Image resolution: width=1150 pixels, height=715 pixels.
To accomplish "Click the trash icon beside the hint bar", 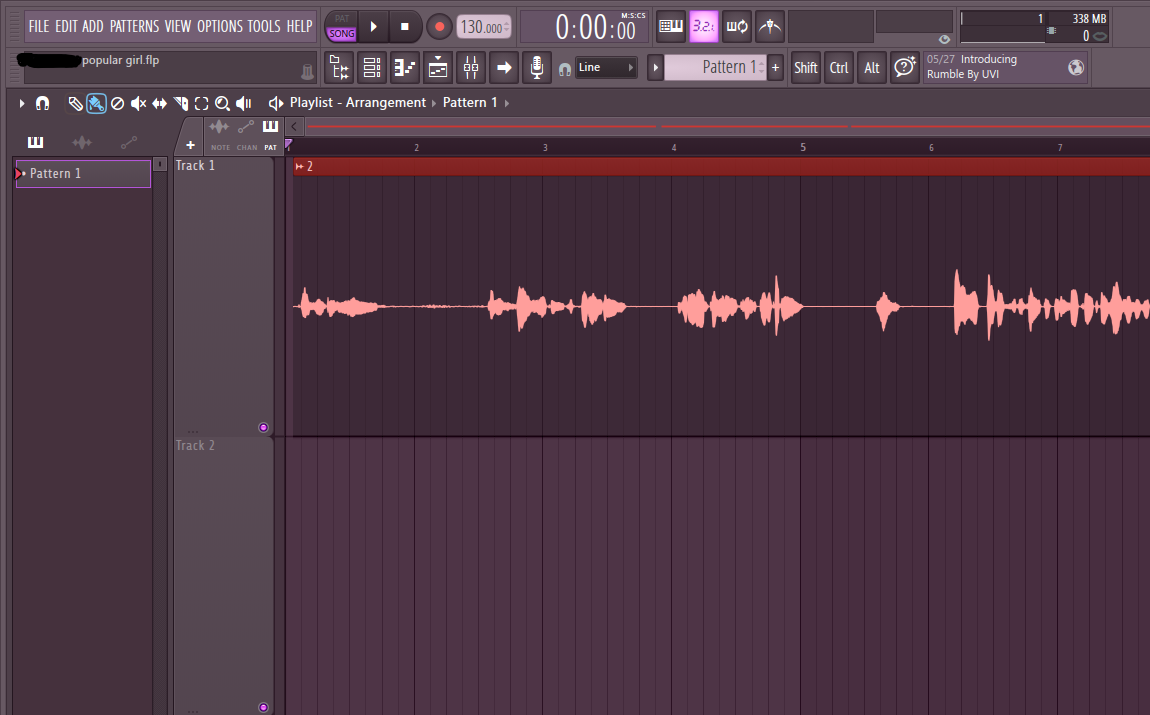I will (307, 71).
